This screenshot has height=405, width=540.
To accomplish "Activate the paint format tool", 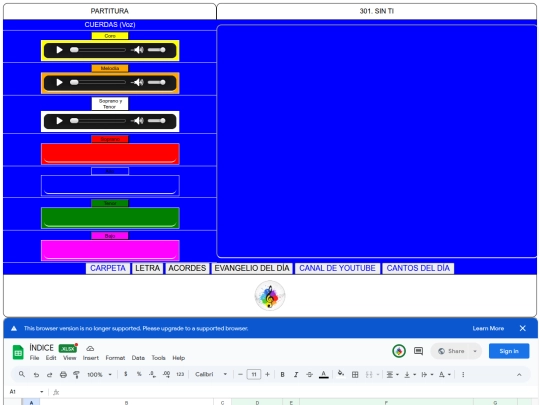I will (x=76, y=374).
